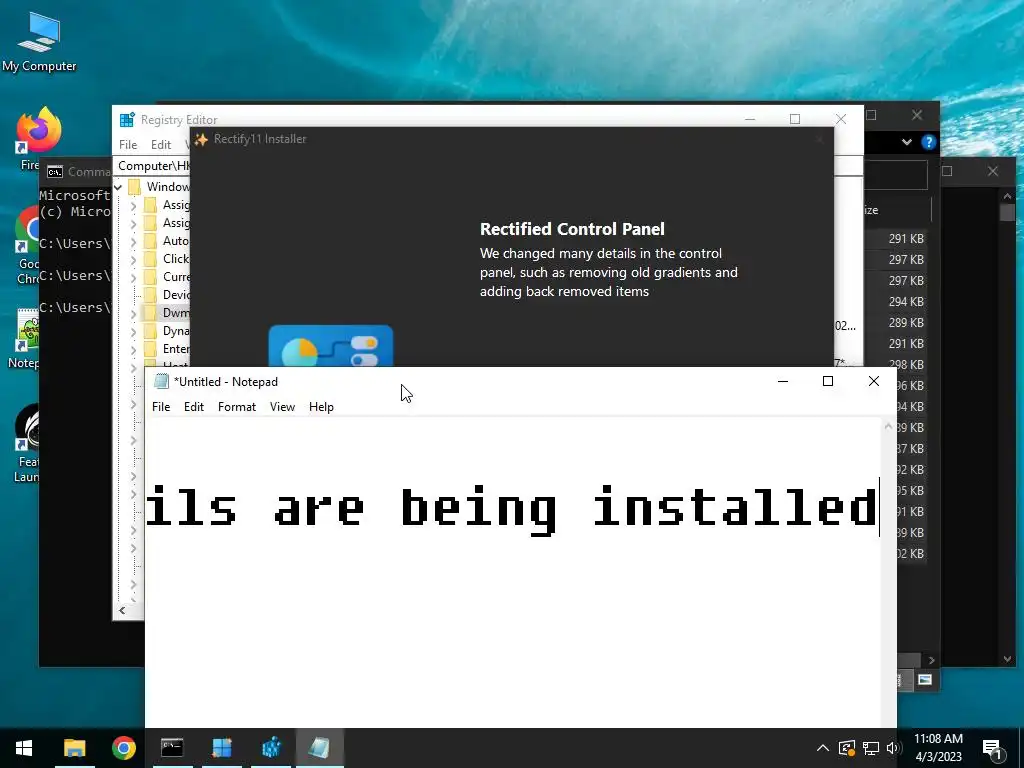Expand the Enter registry key
Screen dimensions: 1024x768
coord(133,349)
